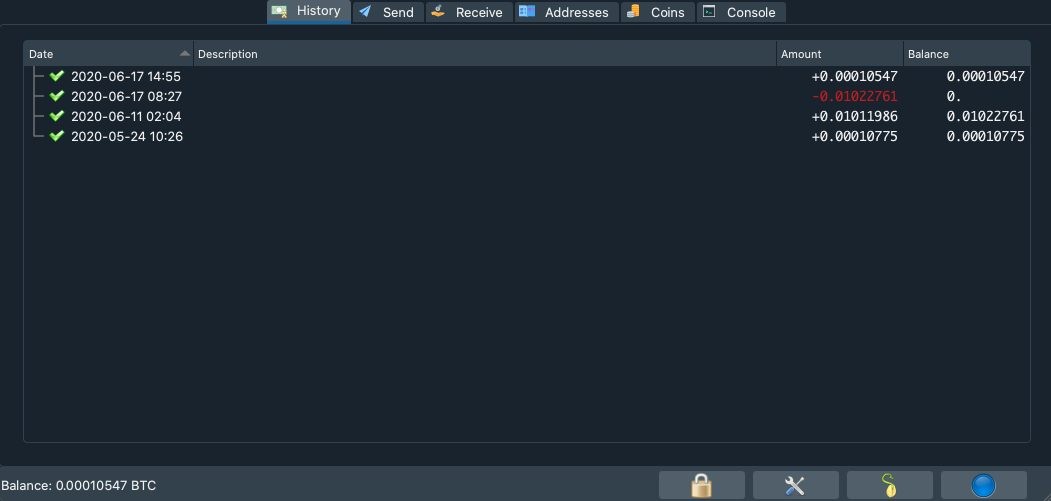Click the blue network status circle
Image resolution: width=1051 pixels, height=501 pixels.
pos(983,485)
